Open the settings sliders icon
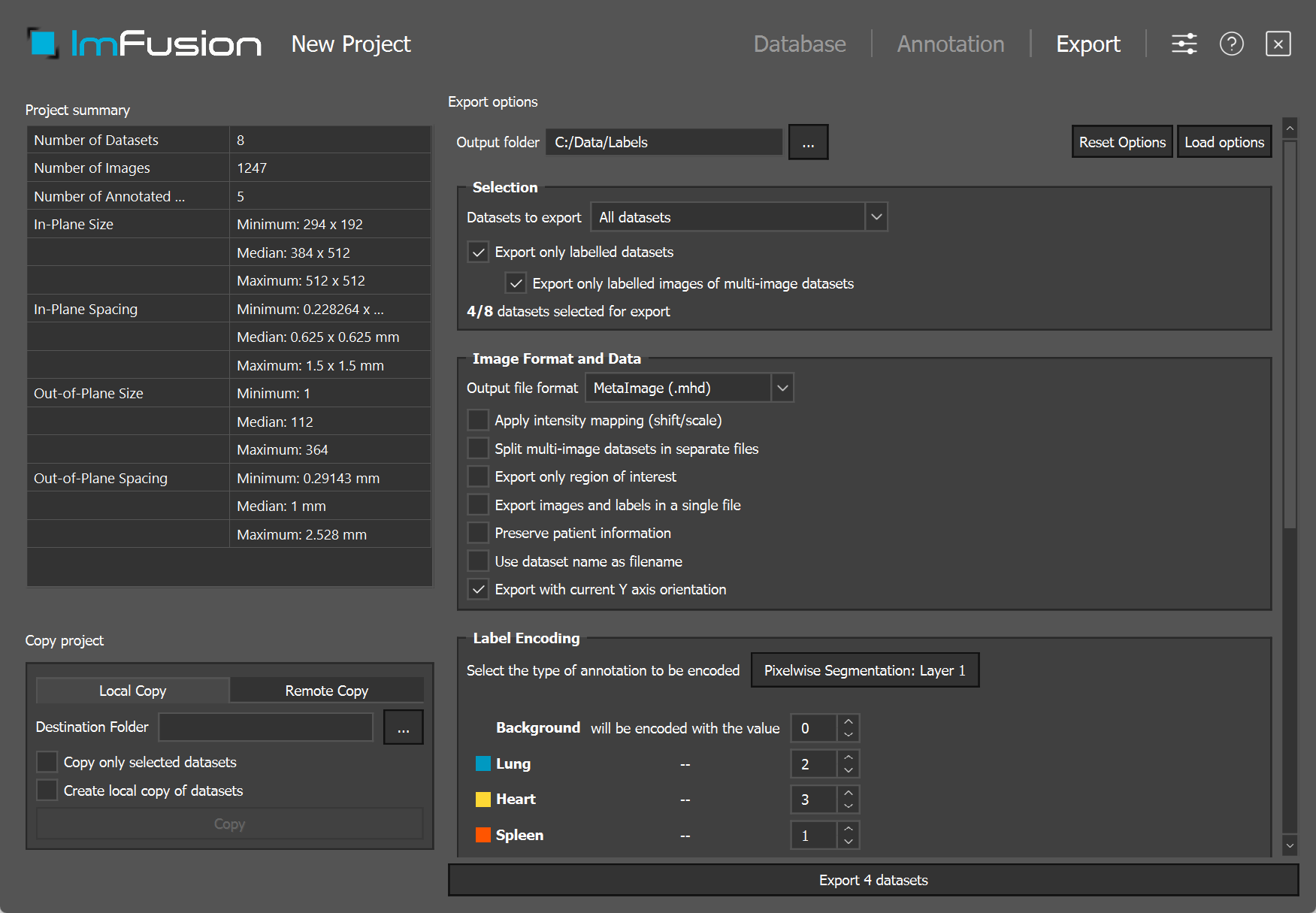 click(1184, 44)
